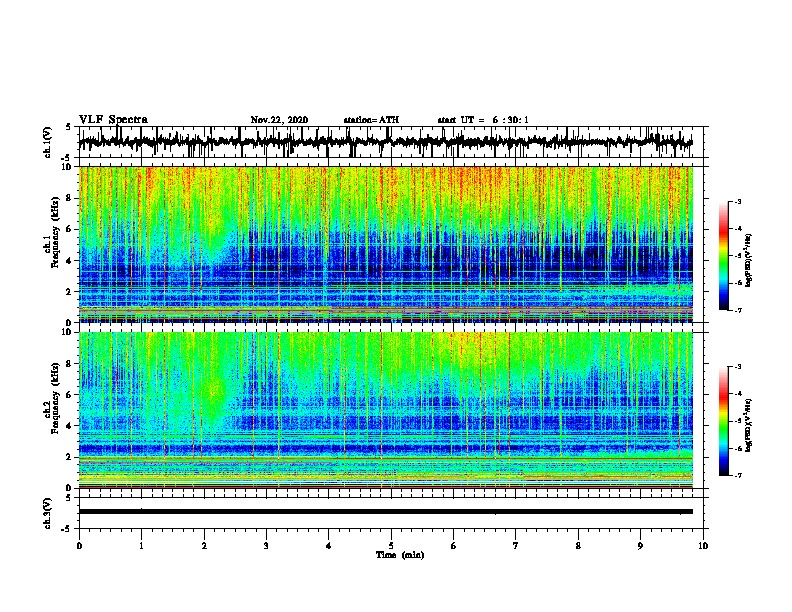Image resolution: width=792 pixels, height=612 pixels.
Task: Click the last time tick label "10" next to "9"
Action: [703, 545]
